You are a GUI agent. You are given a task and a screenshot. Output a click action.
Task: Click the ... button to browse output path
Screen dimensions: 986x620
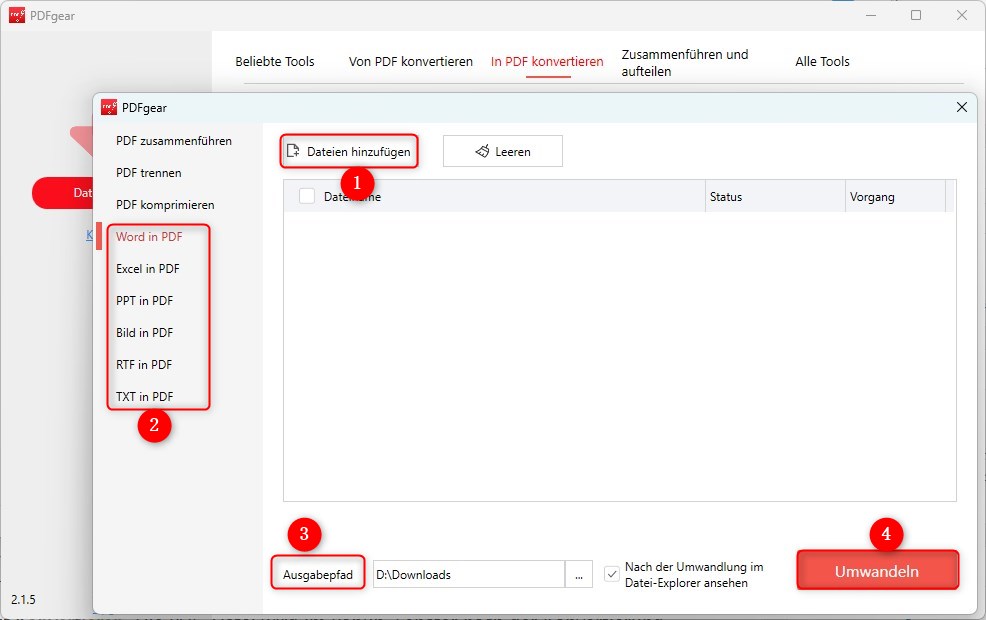click(x=579, y=574)
